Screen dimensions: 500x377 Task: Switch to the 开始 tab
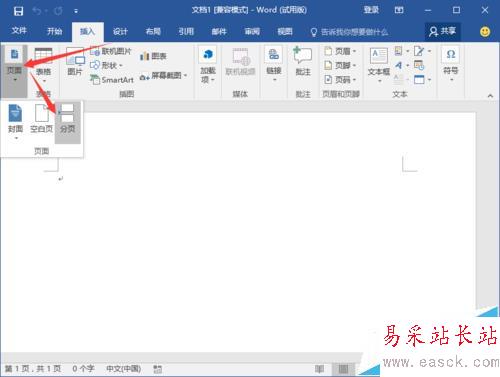click(x=54, y=31)
